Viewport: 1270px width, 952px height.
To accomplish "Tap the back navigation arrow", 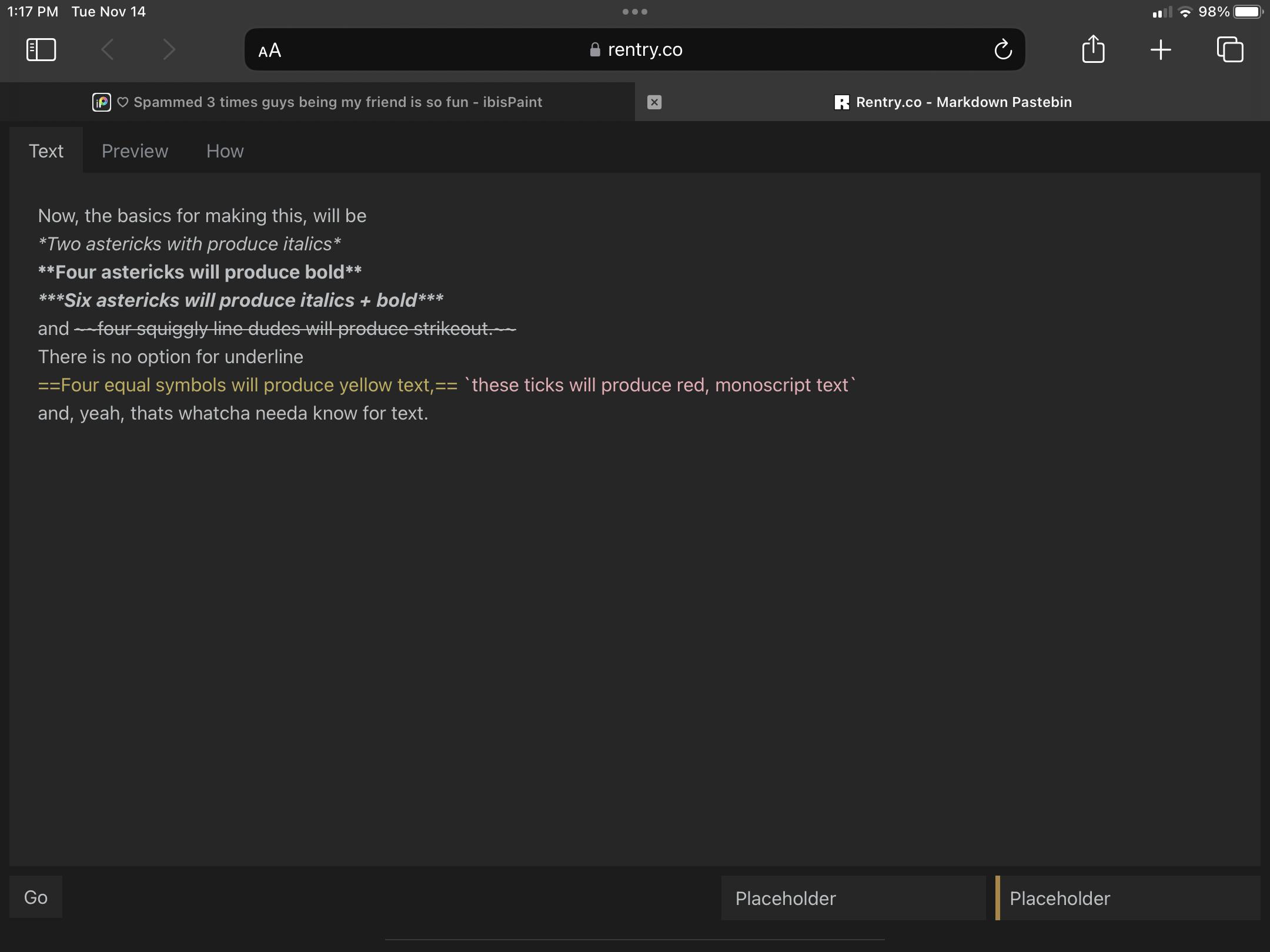I will [107, 50].
